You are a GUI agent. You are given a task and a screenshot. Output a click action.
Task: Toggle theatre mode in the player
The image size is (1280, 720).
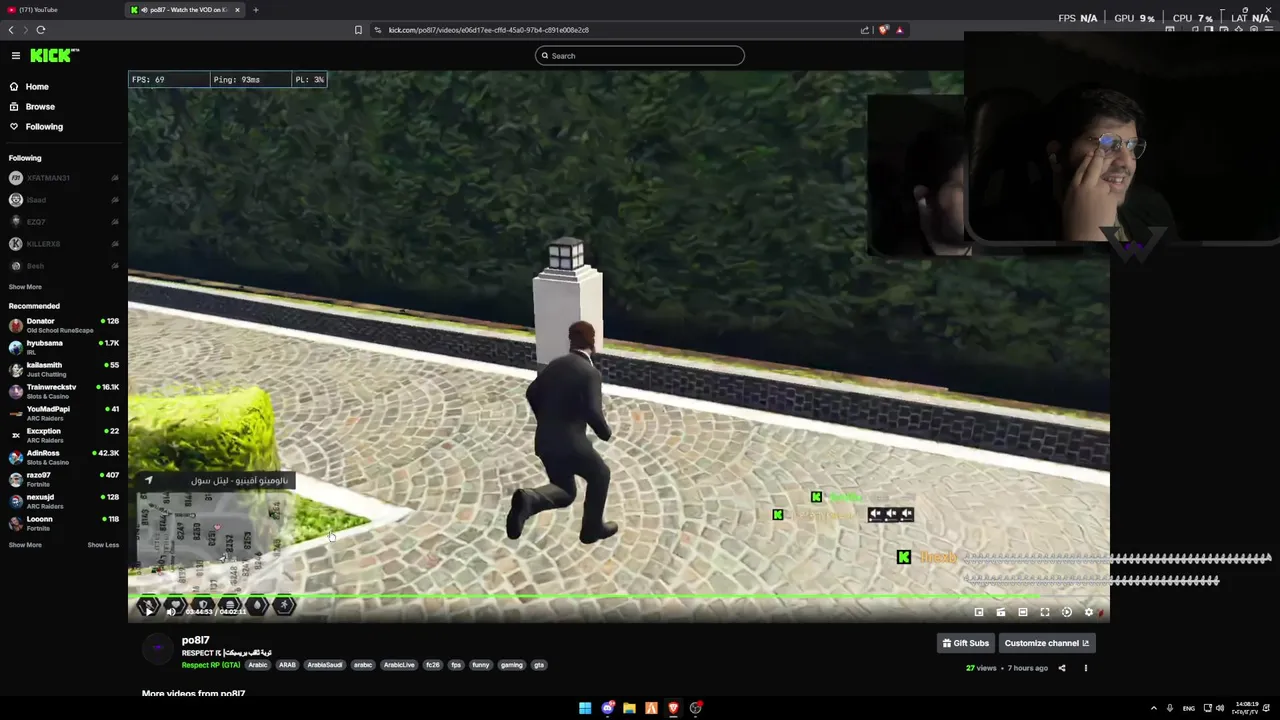tap(1023, 612)
